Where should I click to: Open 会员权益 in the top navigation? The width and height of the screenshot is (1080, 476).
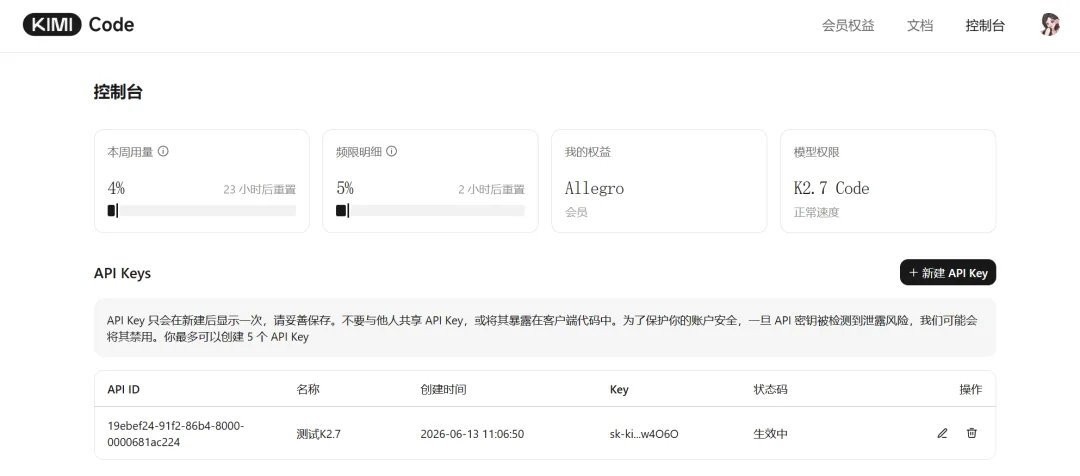(848, 25)
